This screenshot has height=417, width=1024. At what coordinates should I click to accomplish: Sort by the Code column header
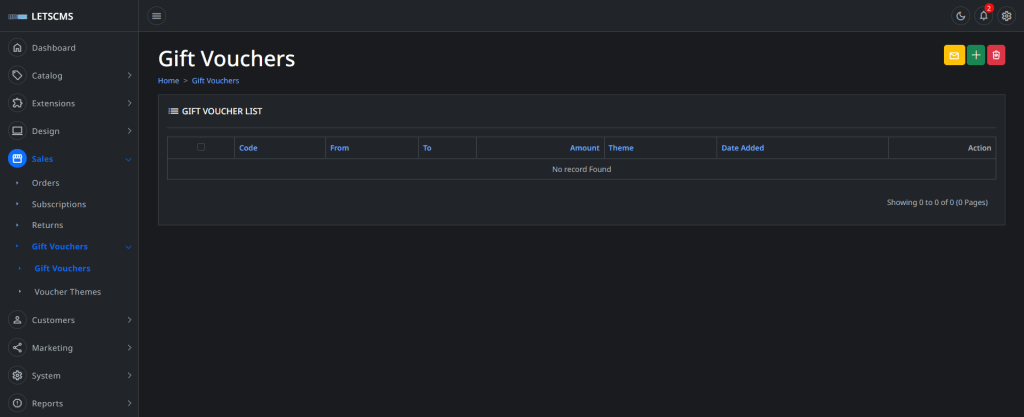pos(248,148)
